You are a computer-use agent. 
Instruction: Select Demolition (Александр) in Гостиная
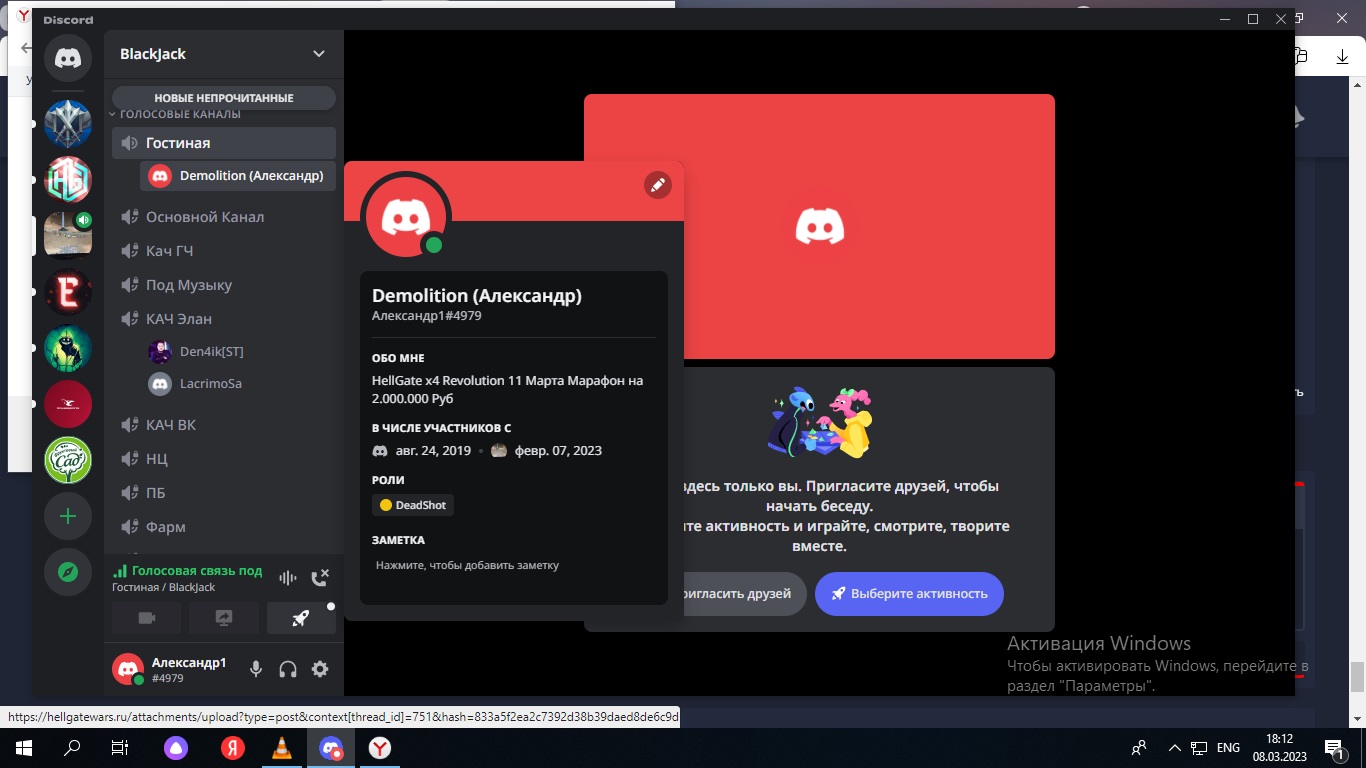pyautogui.click(x=238, y=176)
